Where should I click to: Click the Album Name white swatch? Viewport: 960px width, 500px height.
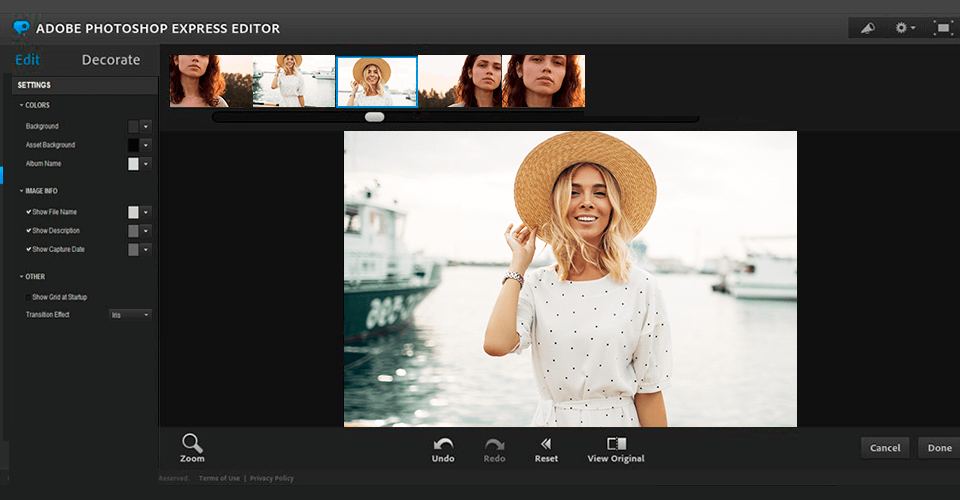pyautogui.click(x=133, y=164)
